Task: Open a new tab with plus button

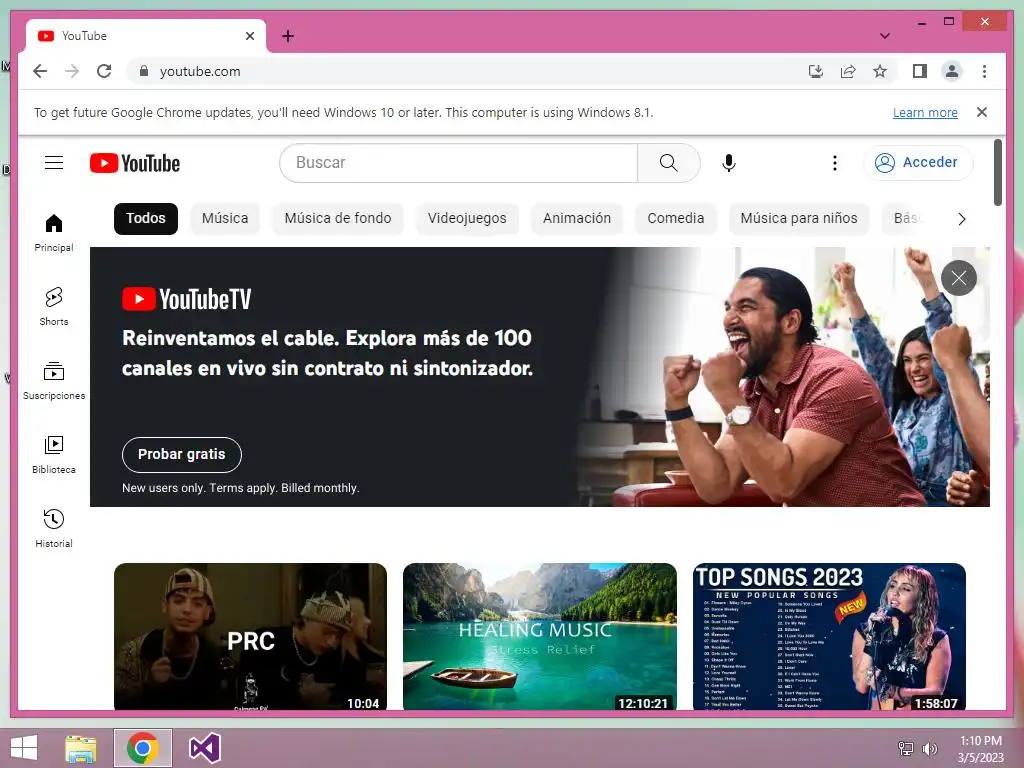Action: [288, 36]
